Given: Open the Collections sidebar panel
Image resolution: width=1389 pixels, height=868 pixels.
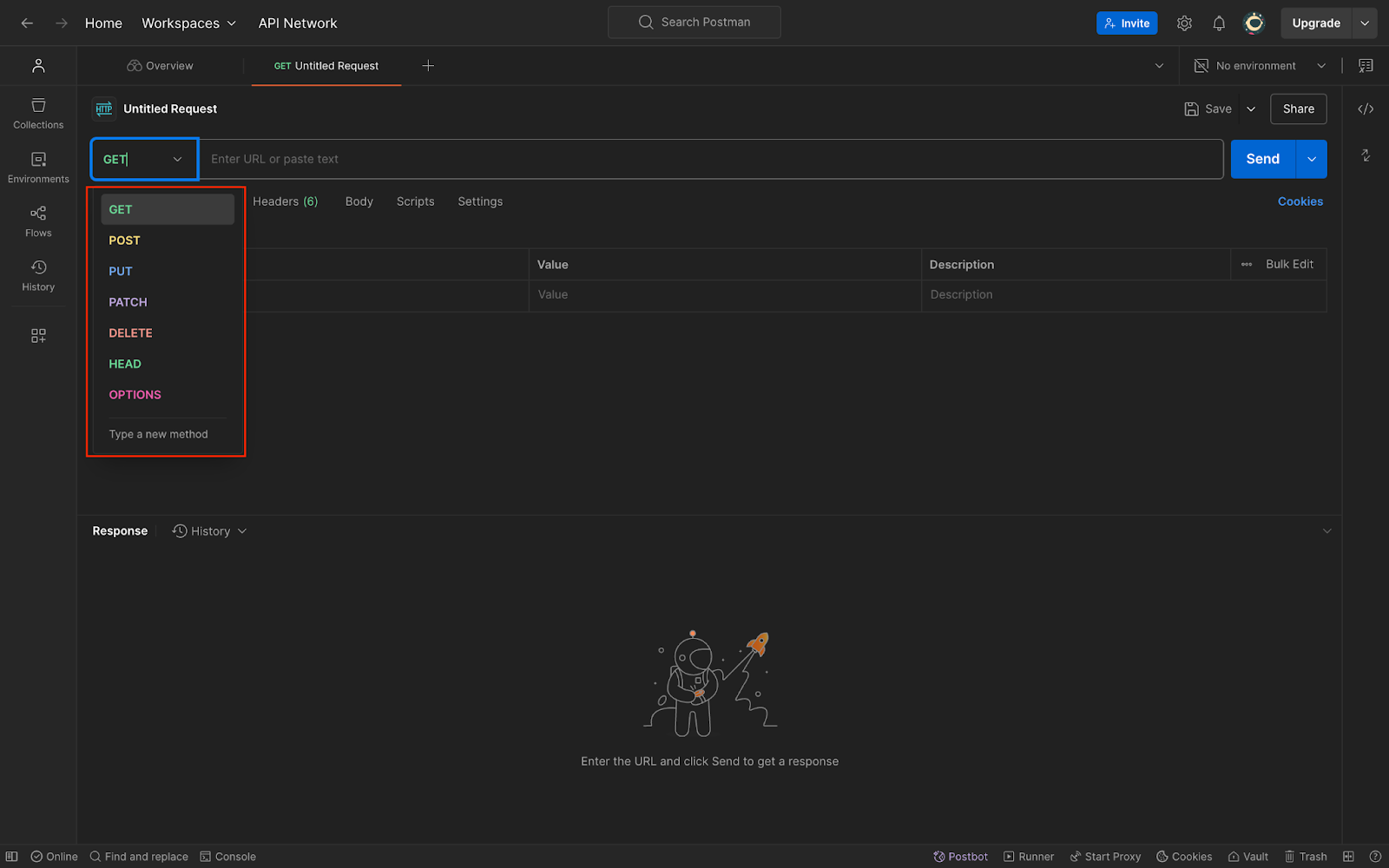Looking at the screenshot, I should click(x=38, y=114).
